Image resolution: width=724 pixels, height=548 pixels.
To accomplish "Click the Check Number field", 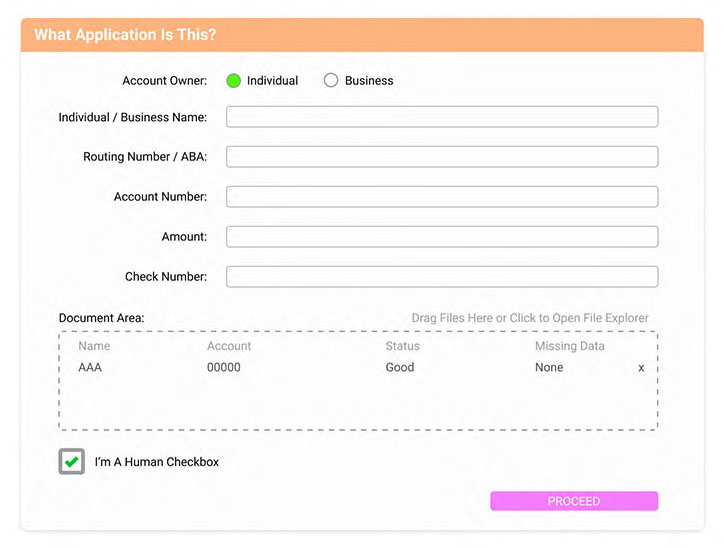I will [x=442, y=277].
